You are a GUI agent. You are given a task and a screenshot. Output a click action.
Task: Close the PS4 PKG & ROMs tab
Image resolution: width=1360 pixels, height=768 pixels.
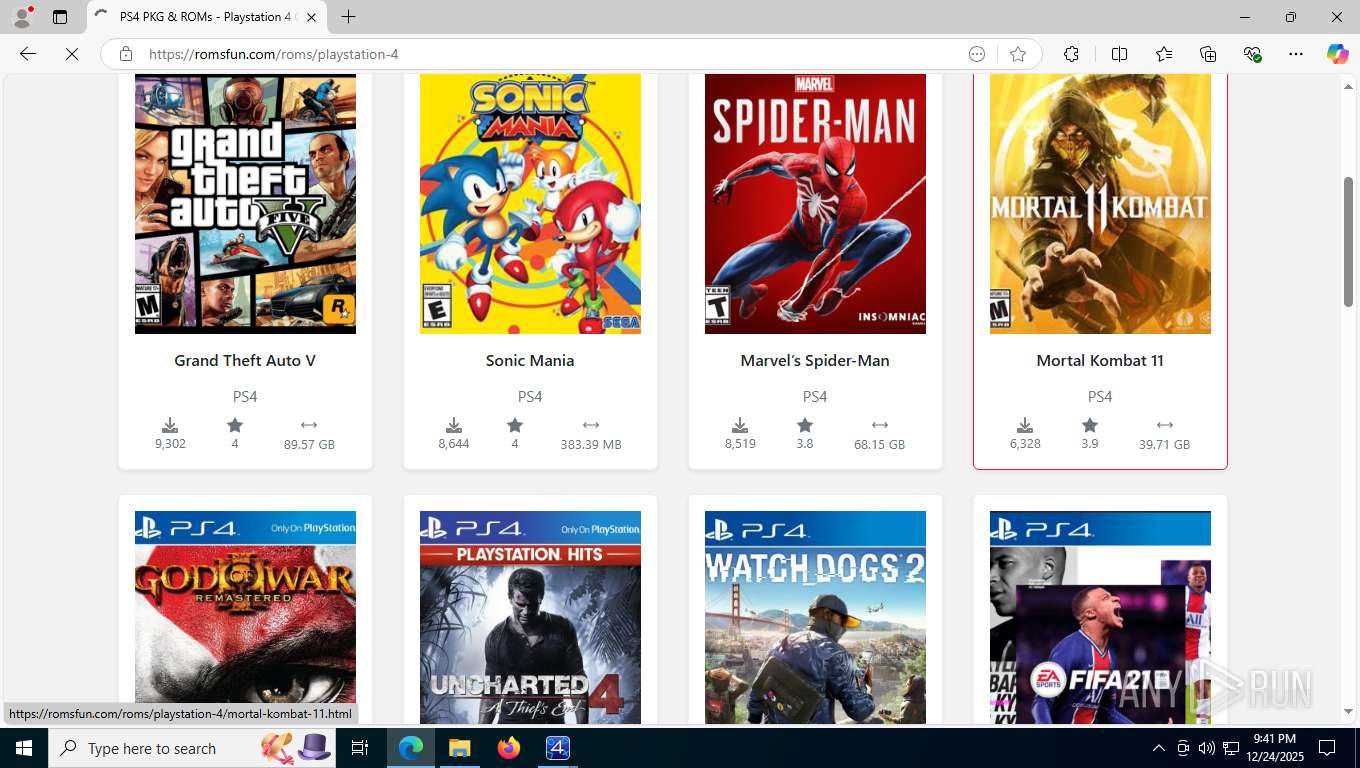point(312,17)
